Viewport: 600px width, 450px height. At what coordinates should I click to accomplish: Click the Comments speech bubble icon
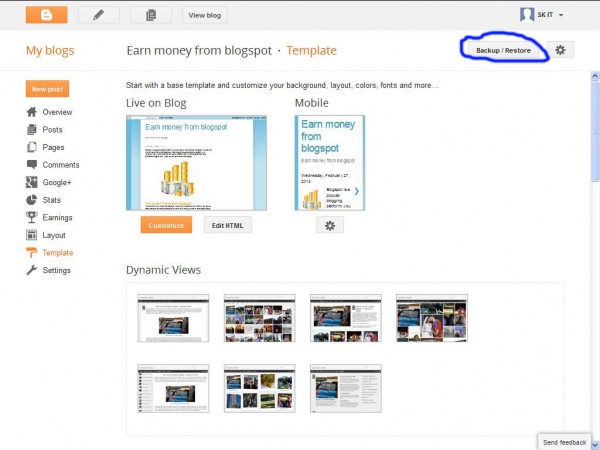(32, 165)
